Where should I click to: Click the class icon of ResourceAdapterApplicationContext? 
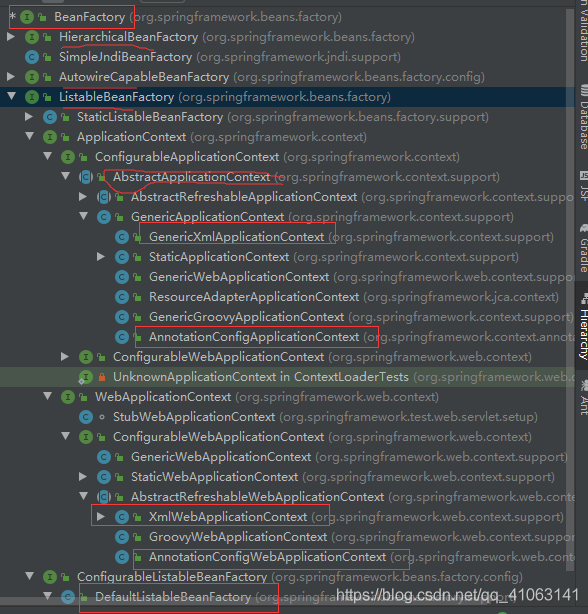coord(122,296)
